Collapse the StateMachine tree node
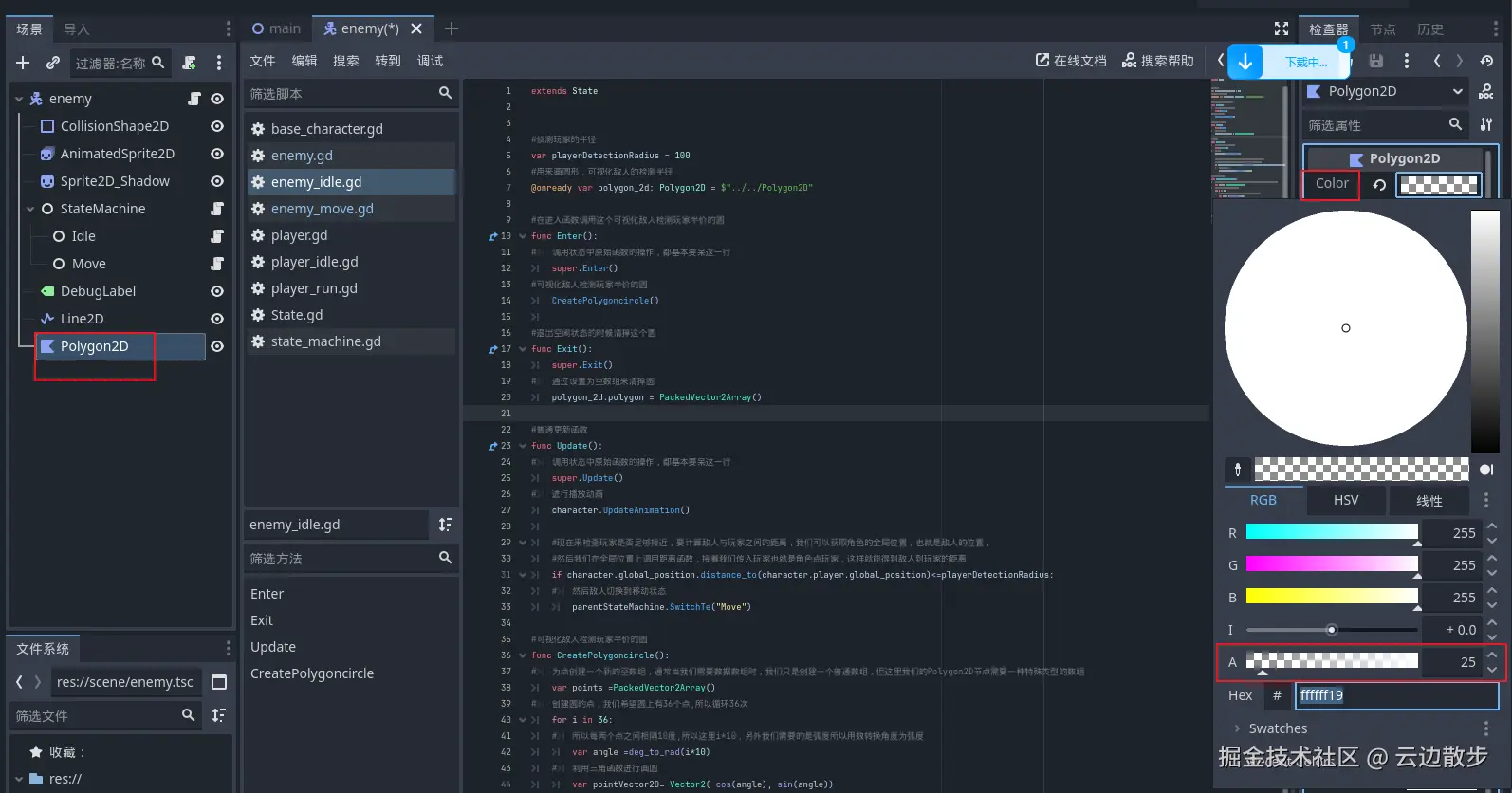Image resolution: width=1512 pixels, height=793 pixels. click(x=30, y=209)
